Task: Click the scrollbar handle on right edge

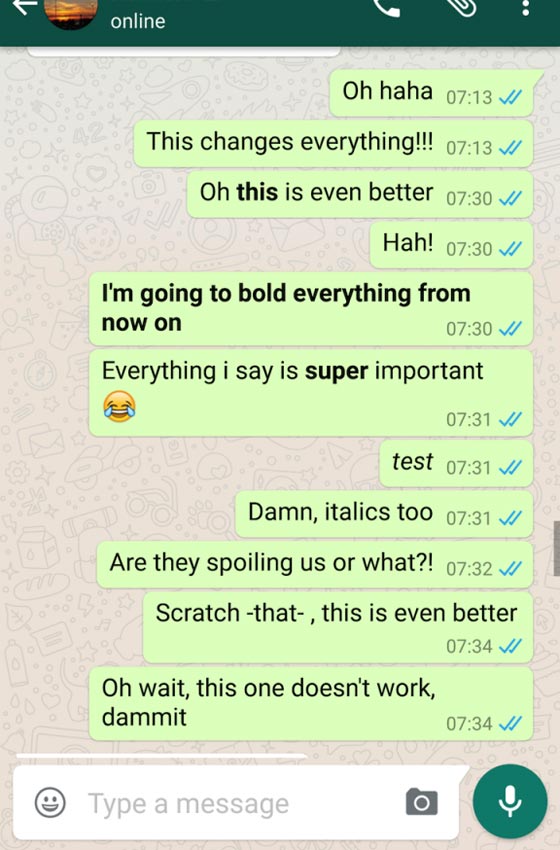Action: pyautogui.click(x=556, y=548)
